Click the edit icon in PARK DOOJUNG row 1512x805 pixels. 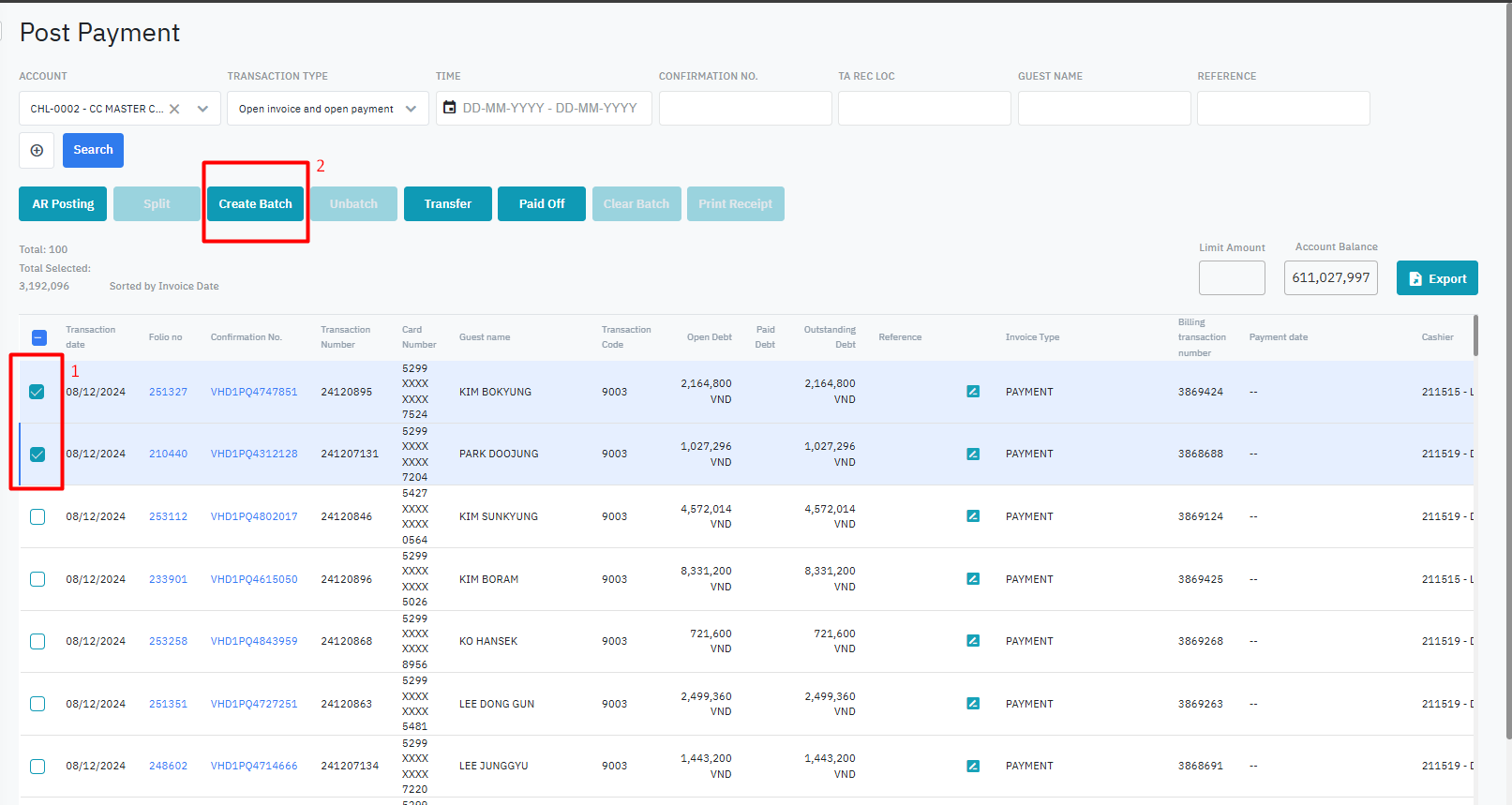(x=973, y=454)
